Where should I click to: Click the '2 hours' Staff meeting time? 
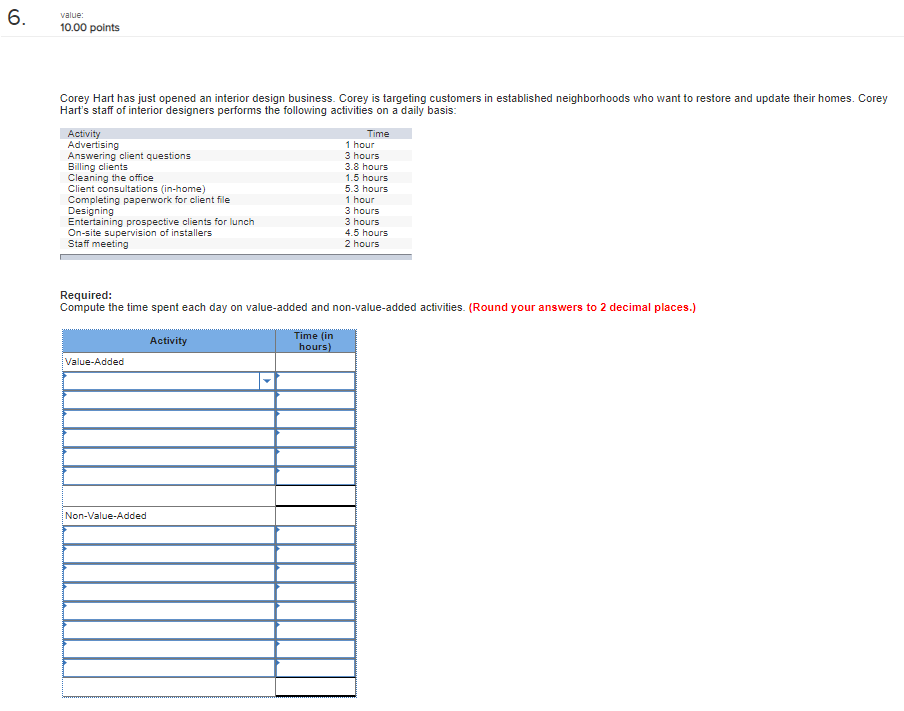[362, 243]
